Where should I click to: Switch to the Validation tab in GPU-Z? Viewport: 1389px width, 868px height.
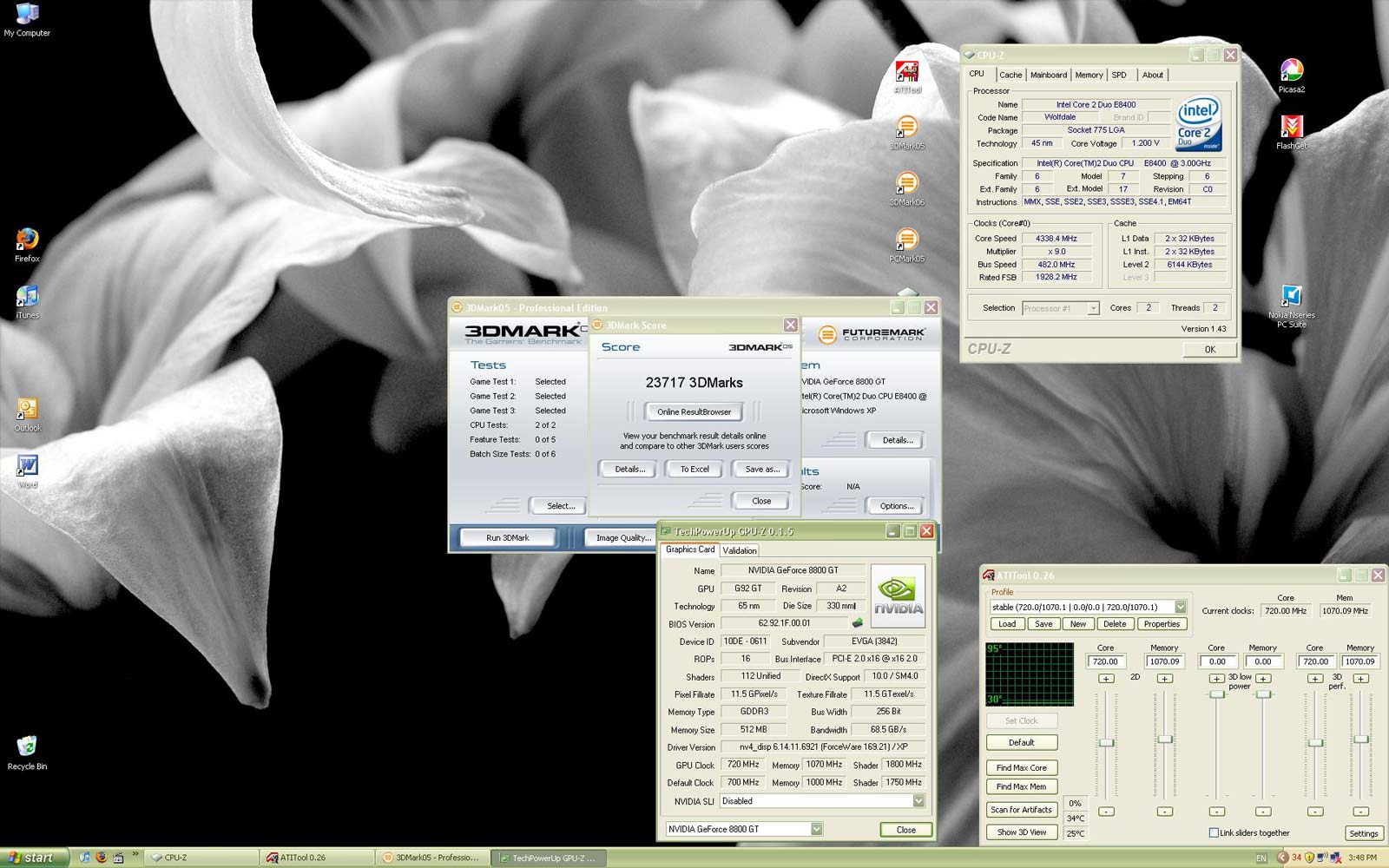click(x=740, y=550)
